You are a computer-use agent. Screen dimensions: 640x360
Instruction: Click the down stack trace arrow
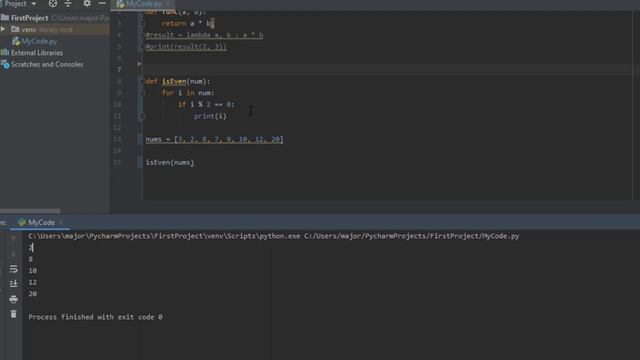tap(13, 254)
